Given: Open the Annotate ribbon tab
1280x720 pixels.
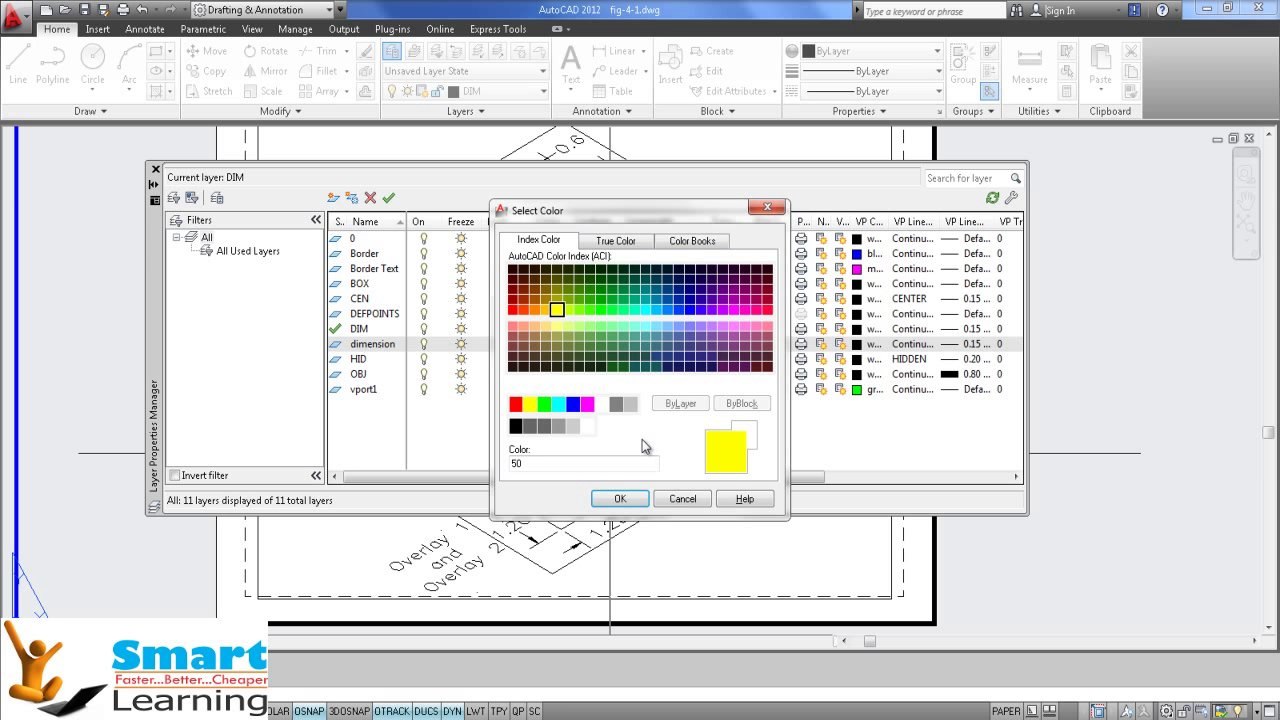Looking at the screenshot, I should click(145, 29).
